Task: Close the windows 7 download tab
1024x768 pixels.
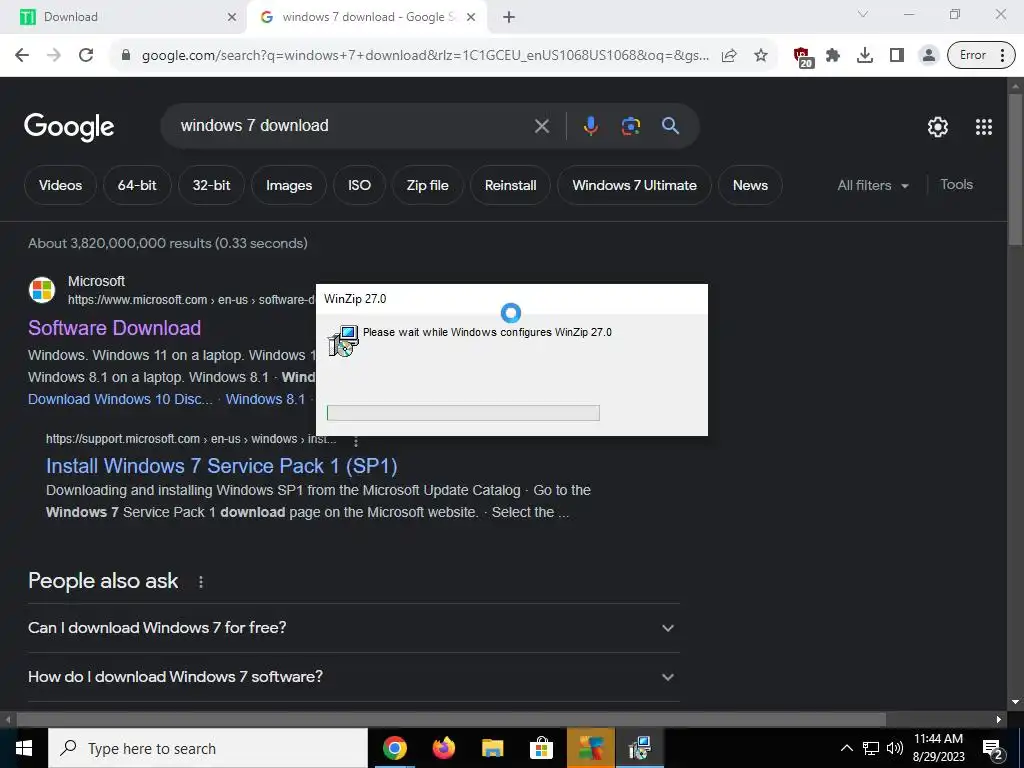Action: pyautogui.click(x=472, y=17)
